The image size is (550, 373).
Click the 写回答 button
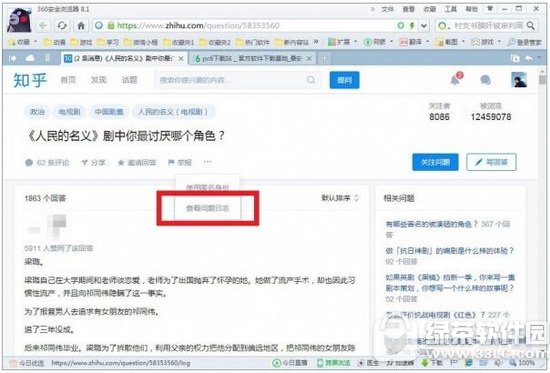click(491, 162)
